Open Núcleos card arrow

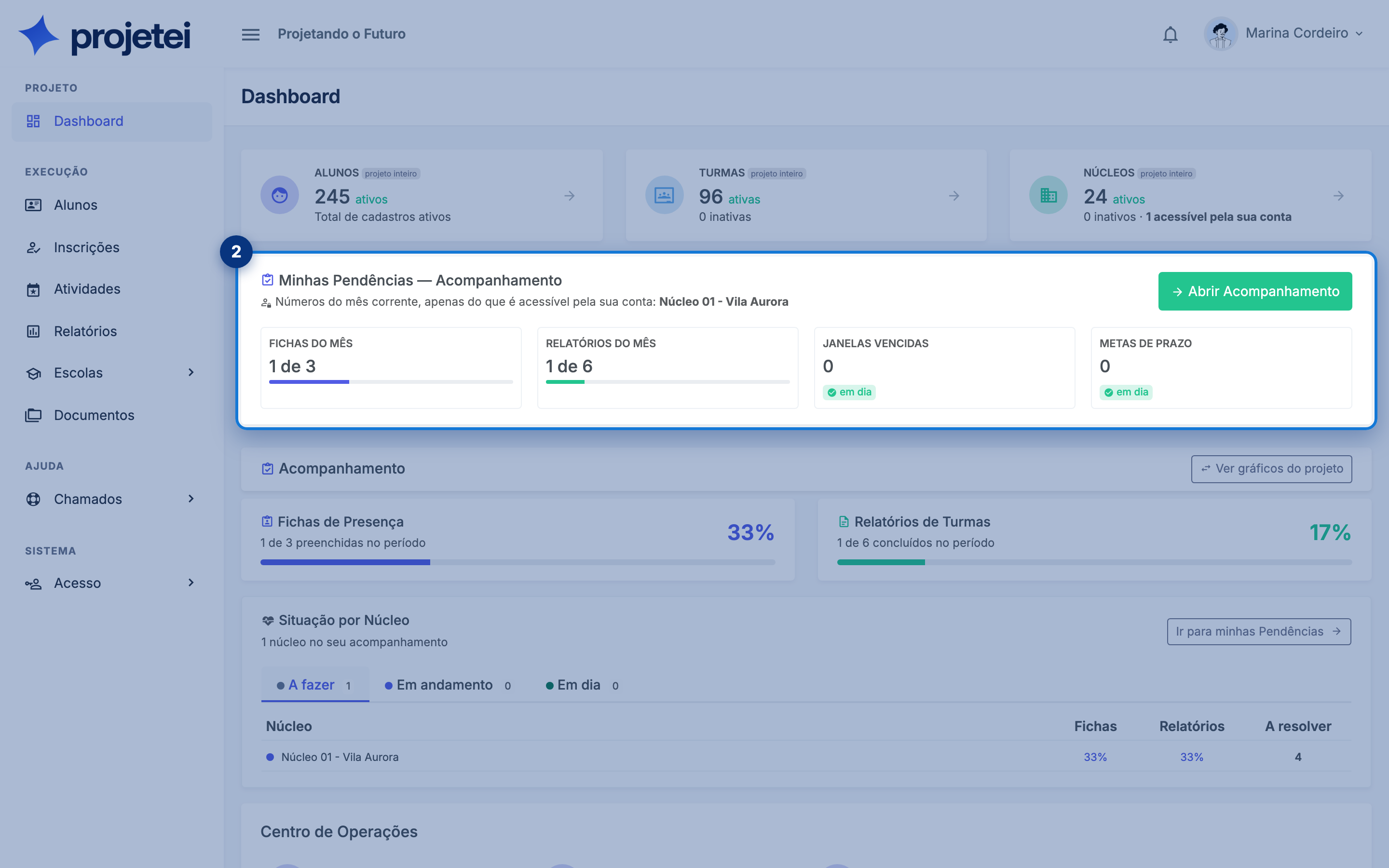(1338, 196)
